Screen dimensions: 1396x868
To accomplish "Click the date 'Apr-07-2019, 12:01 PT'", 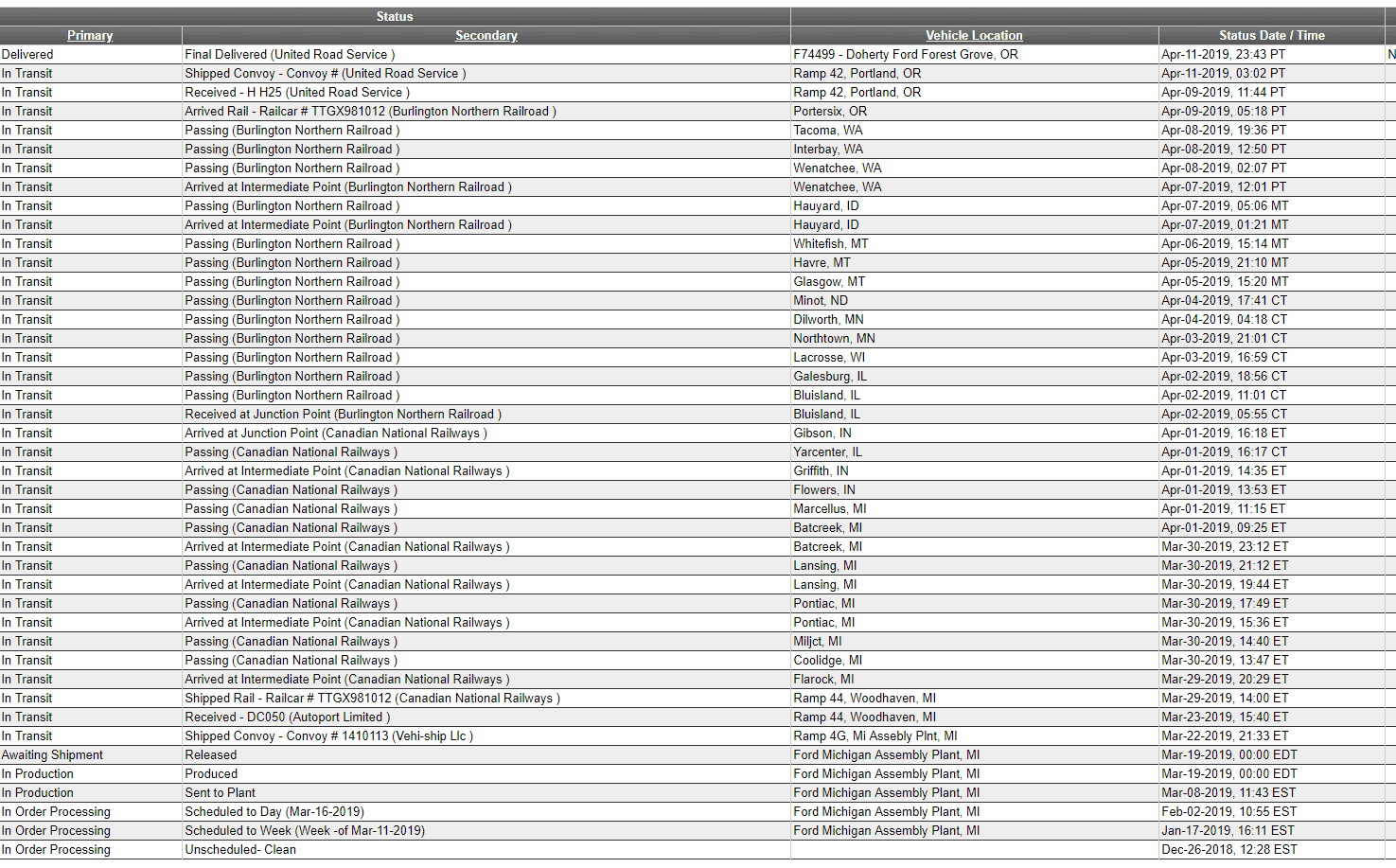I will tap(1224, 186).
